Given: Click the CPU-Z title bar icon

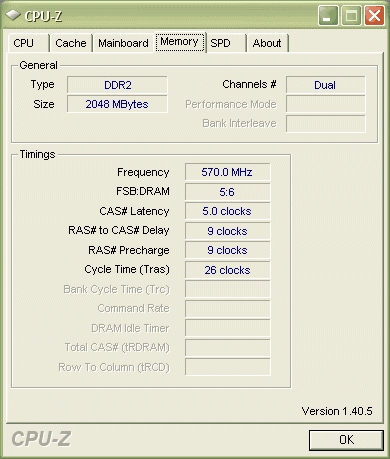Looking at the screenshot, I should point(13,15).
